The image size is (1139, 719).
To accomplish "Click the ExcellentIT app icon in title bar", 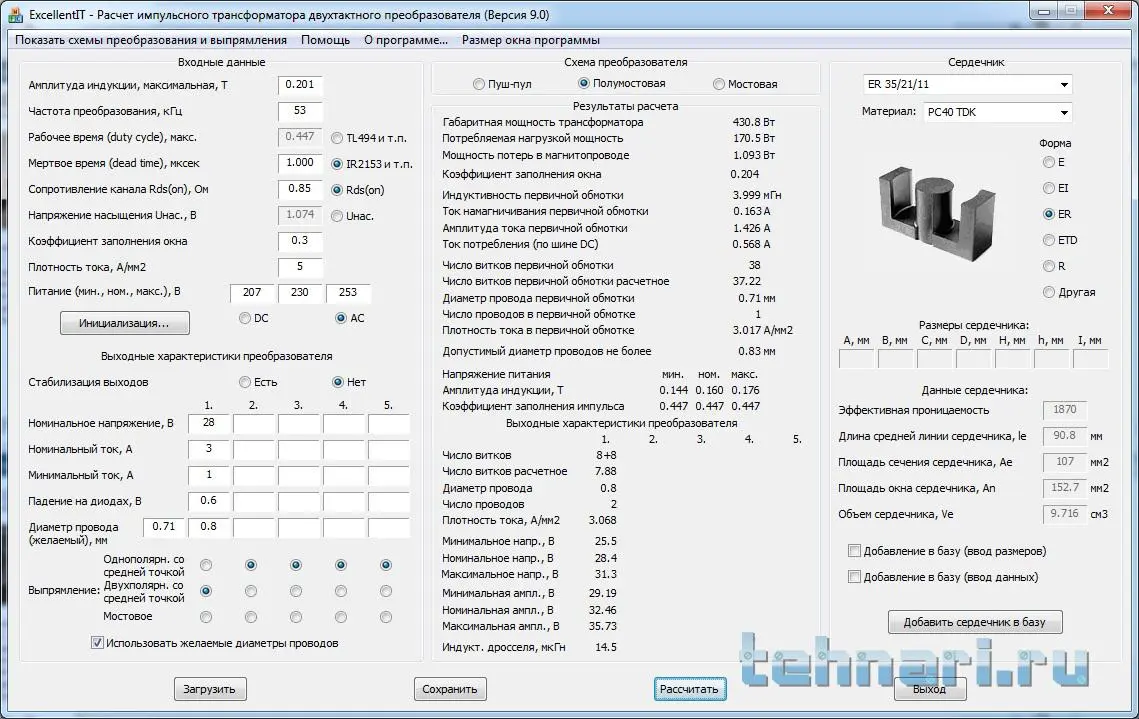I will coord(15,15).
